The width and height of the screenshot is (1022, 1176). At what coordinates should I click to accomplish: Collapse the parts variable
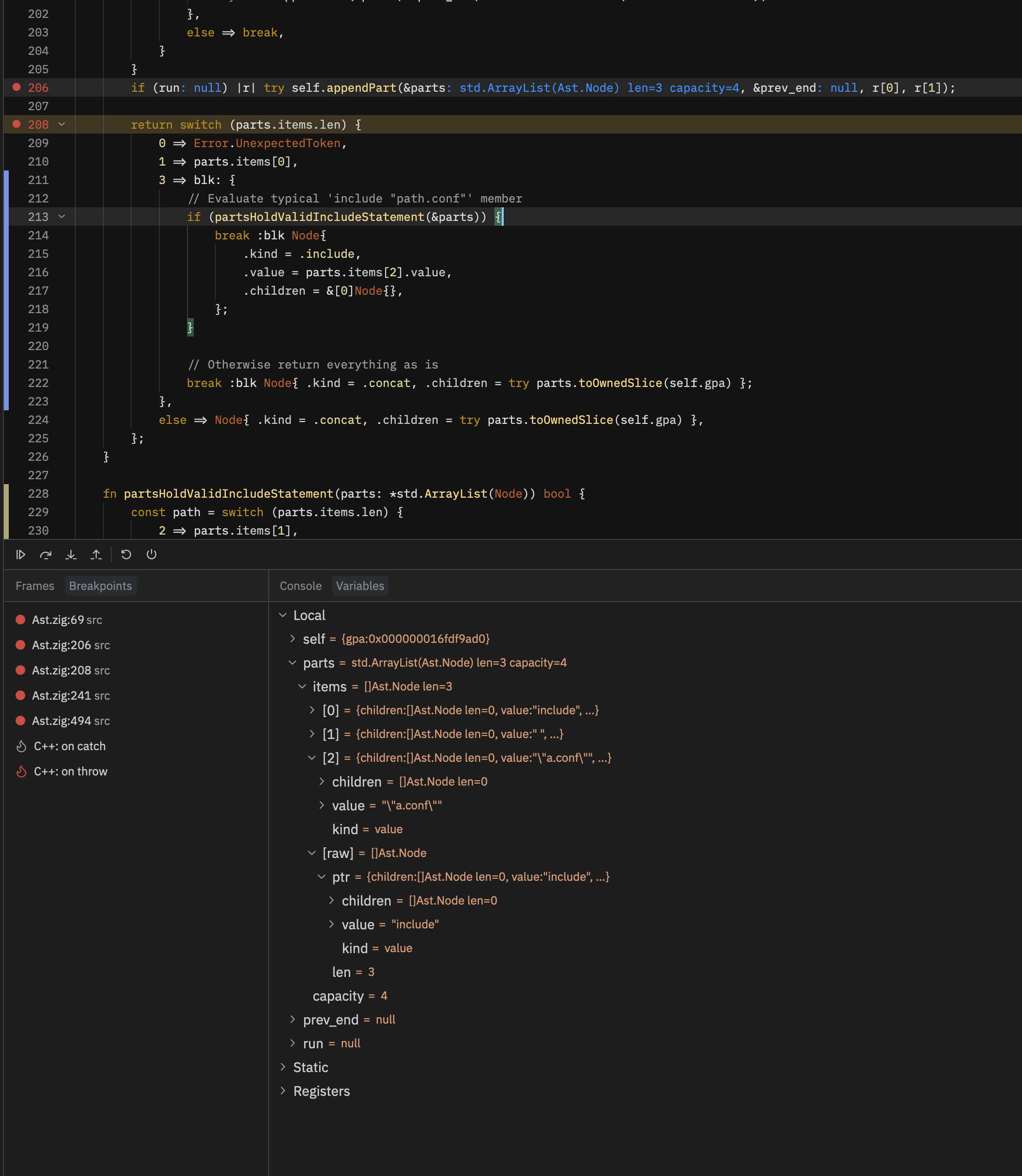[292, 663]
